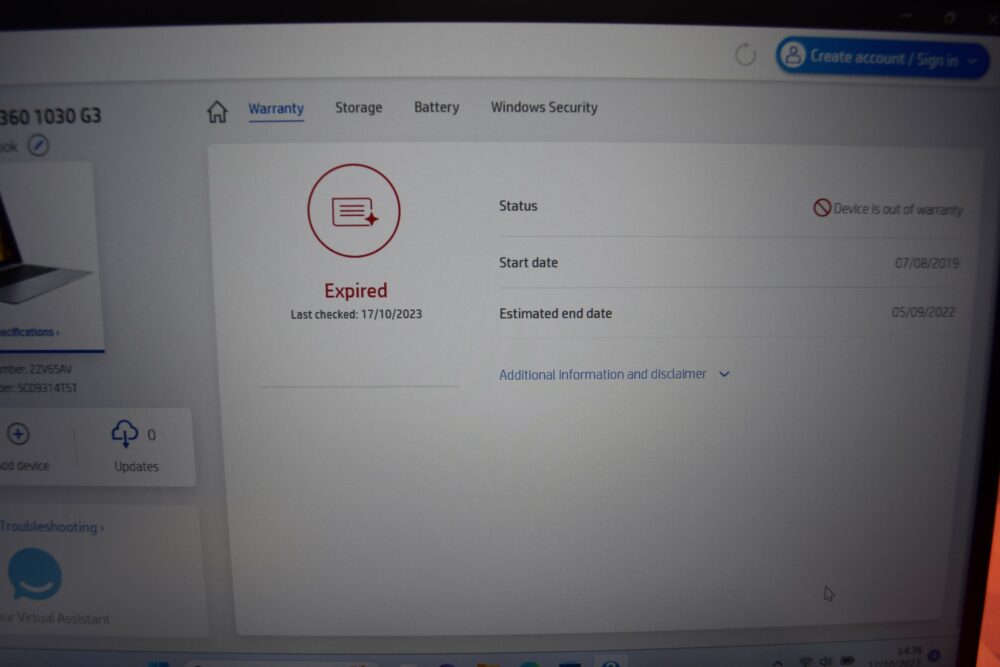Screen dimensions: 1000x667
Task: Click the Updates label
Action: pos(136,466)
